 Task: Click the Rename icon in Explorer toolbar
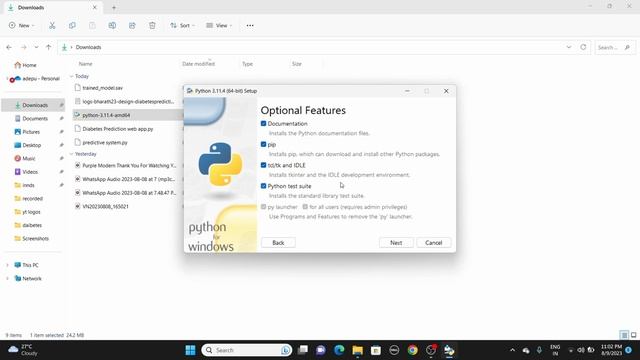(x=112, y=25)
